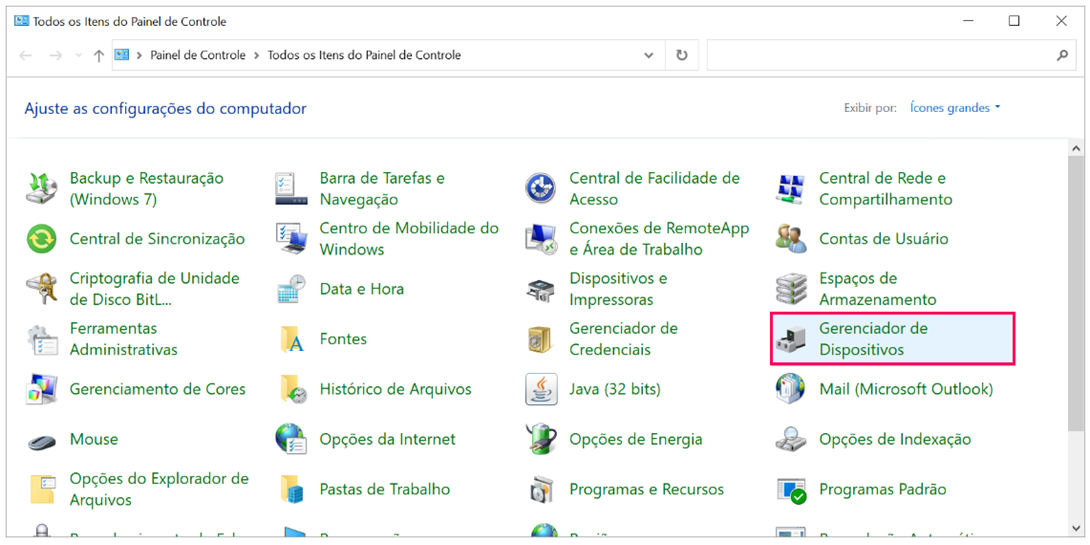
Task: Open the Data e Hora calendar icon
Action: pos(291,289)
